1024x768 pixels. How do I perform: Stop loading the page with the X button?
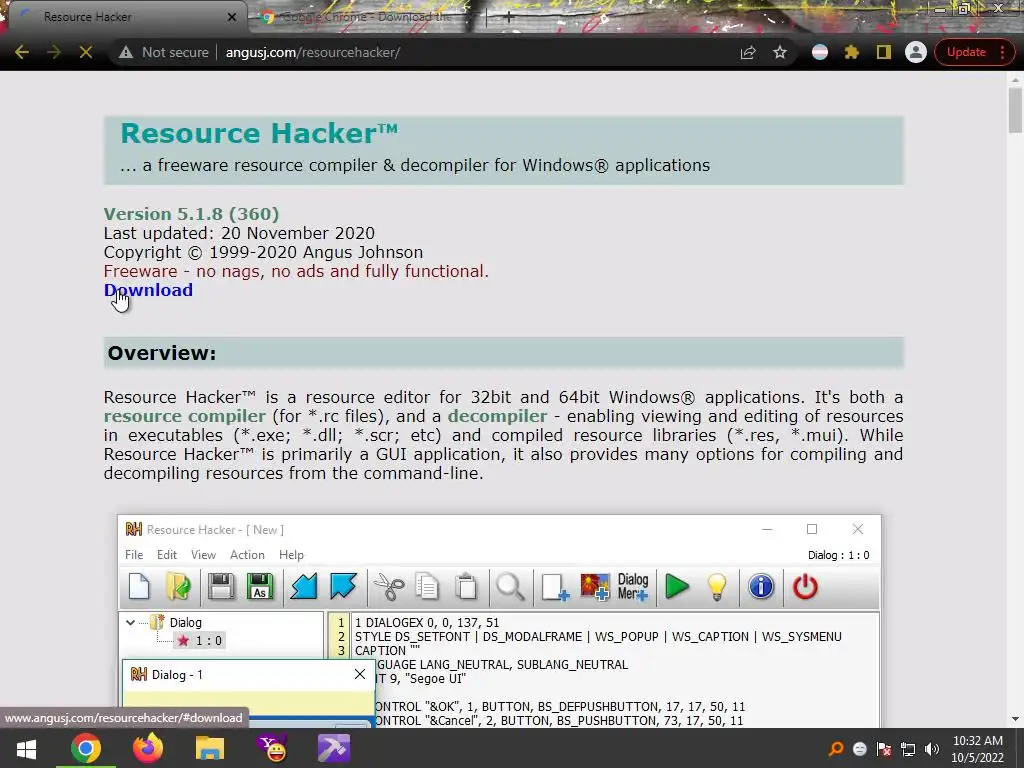click(x=86, y=52)
